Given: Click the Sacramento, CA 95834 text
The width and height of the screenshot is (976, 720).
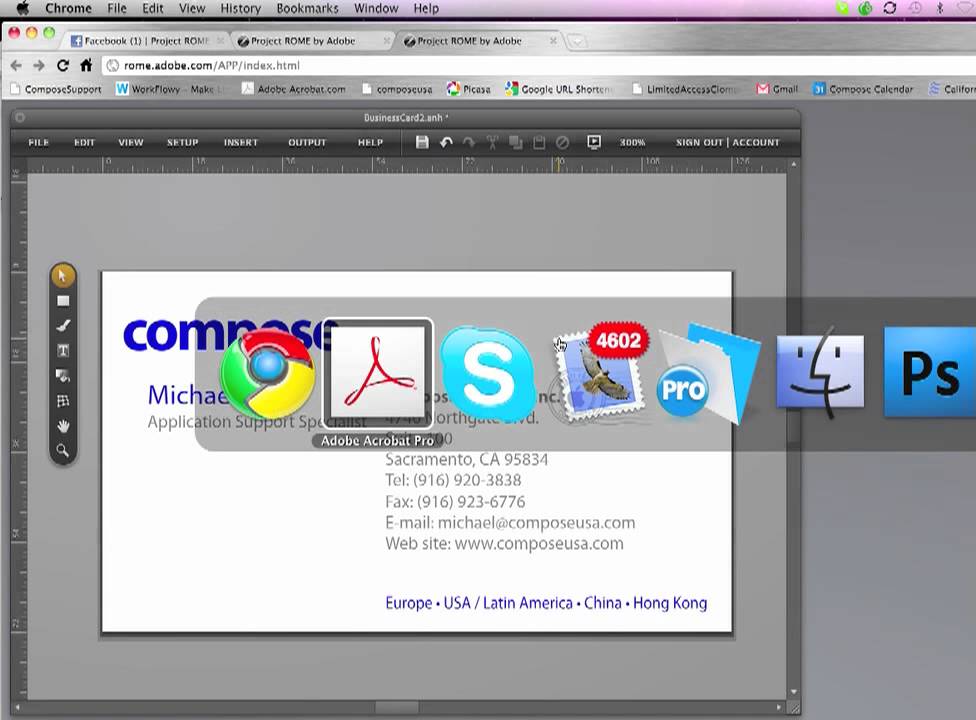Looking at the screenshot, I should (x=467, y=460).
